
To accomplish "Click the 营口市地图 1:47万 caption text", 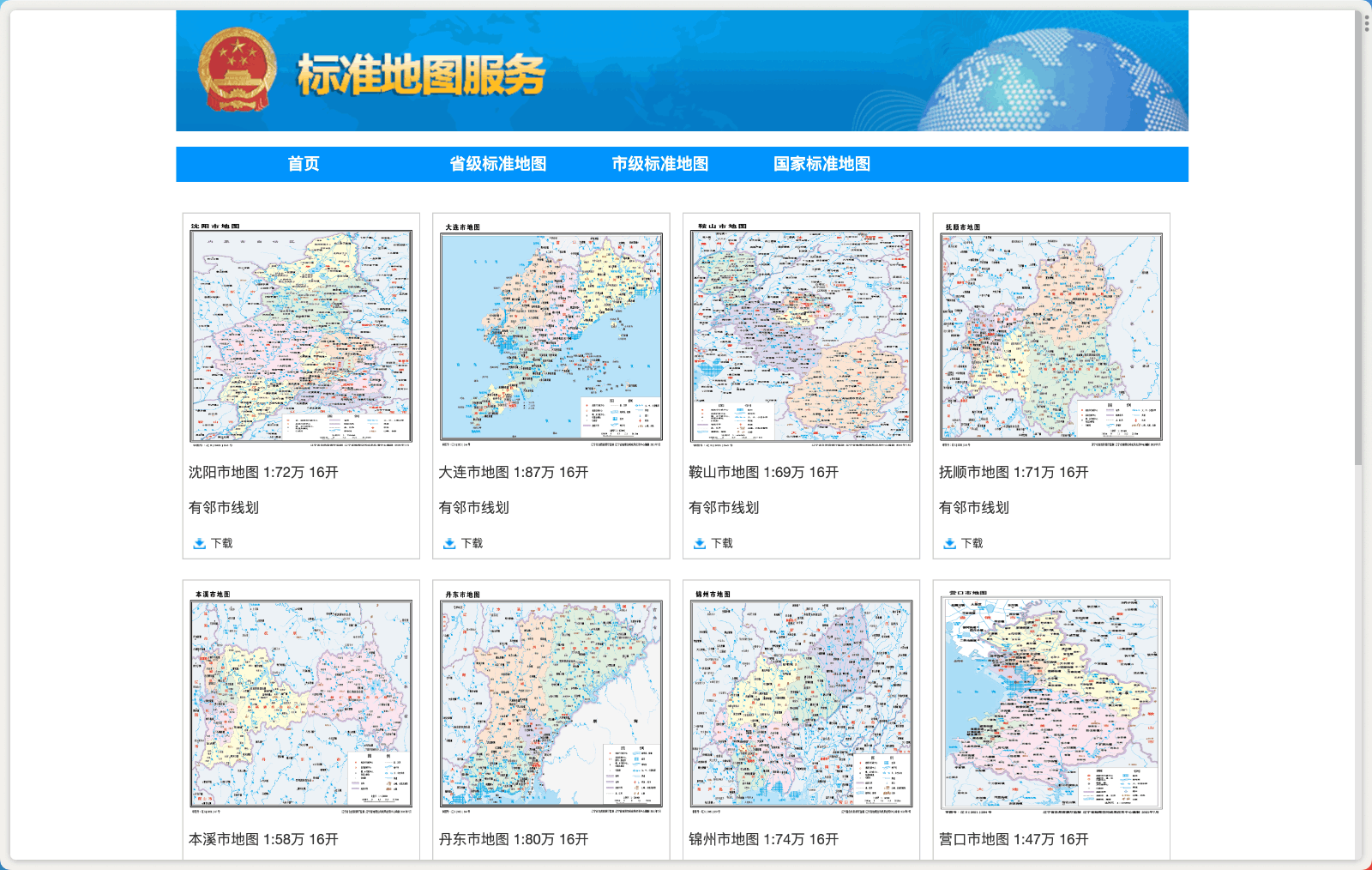I will (x=1012, y=838).
